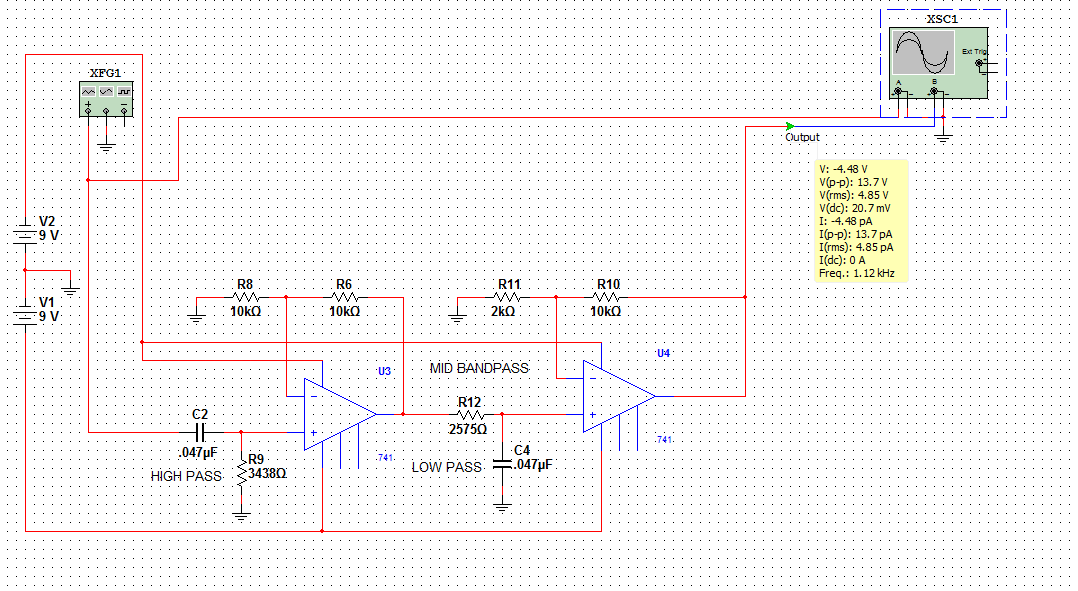This screenshot has width=1078, height=591.
Task: Select the XFG1 function generator instrument
Action: [106, 98]
